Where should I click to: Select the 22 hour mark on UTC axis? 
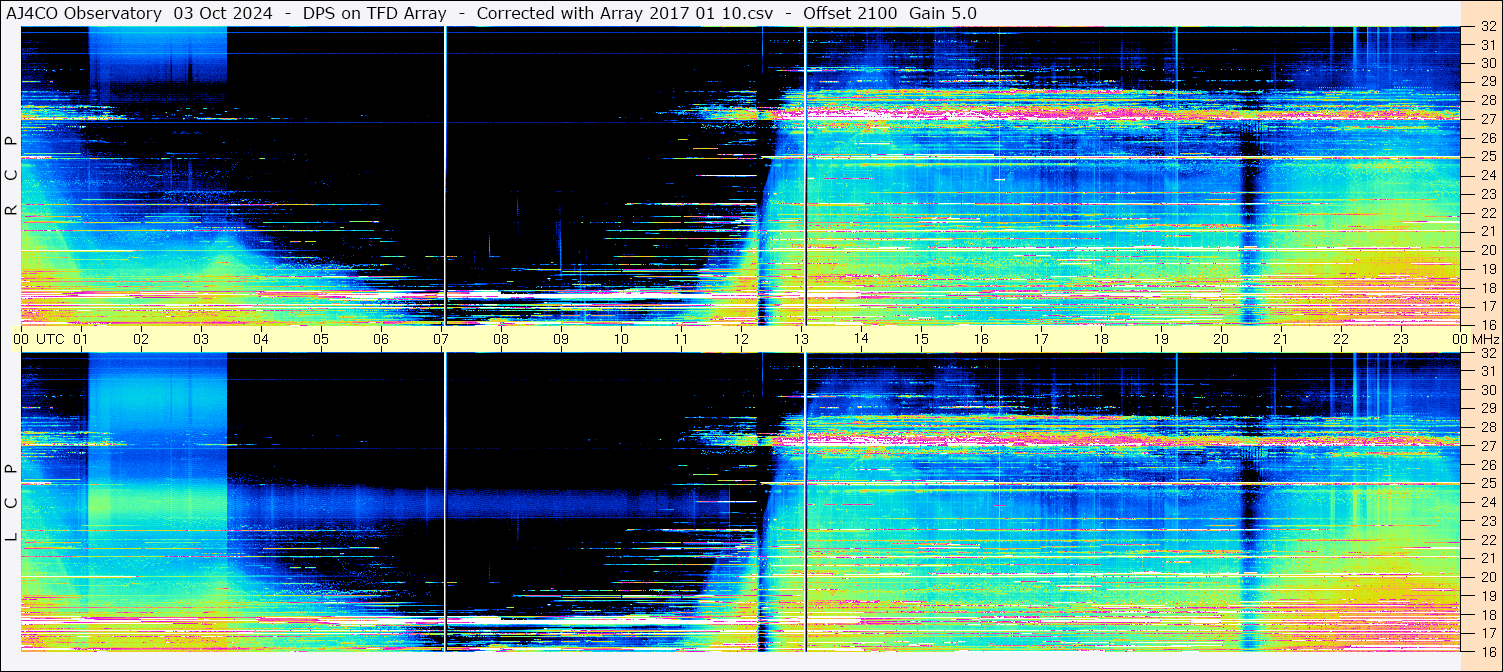coord(1341,339)
